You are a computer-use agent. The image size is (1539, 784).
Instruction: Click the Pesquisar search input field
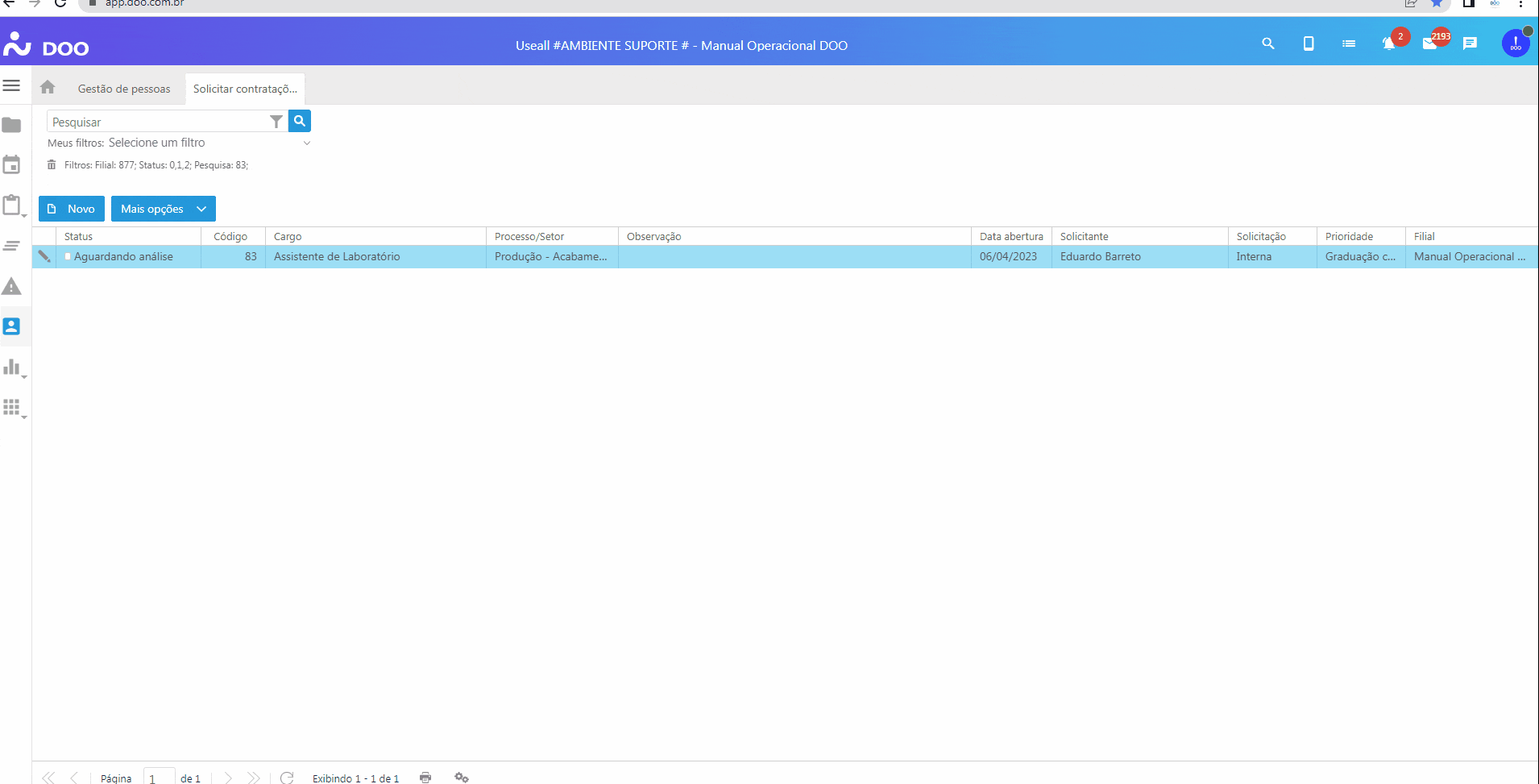pos(157,122)
